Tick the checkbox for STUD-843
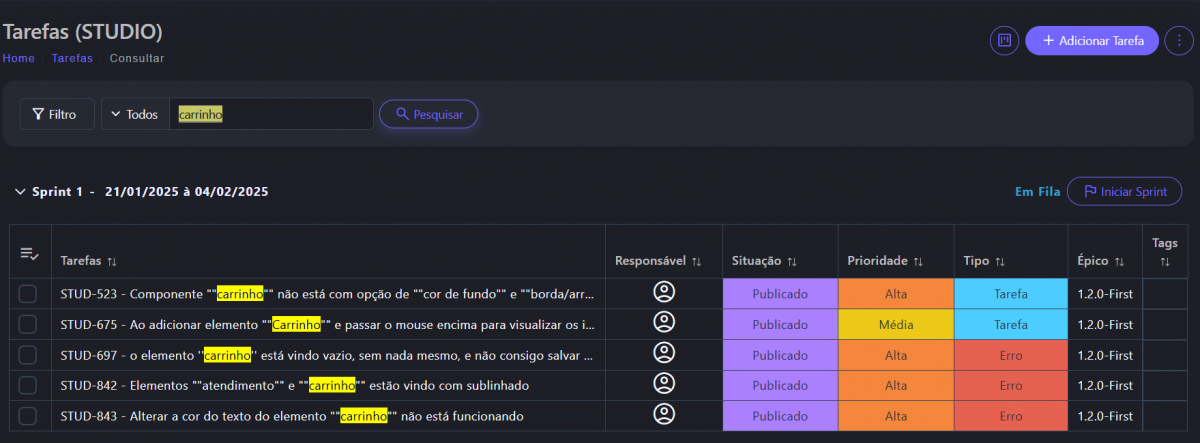1200x443 pixels. [28, 416]
